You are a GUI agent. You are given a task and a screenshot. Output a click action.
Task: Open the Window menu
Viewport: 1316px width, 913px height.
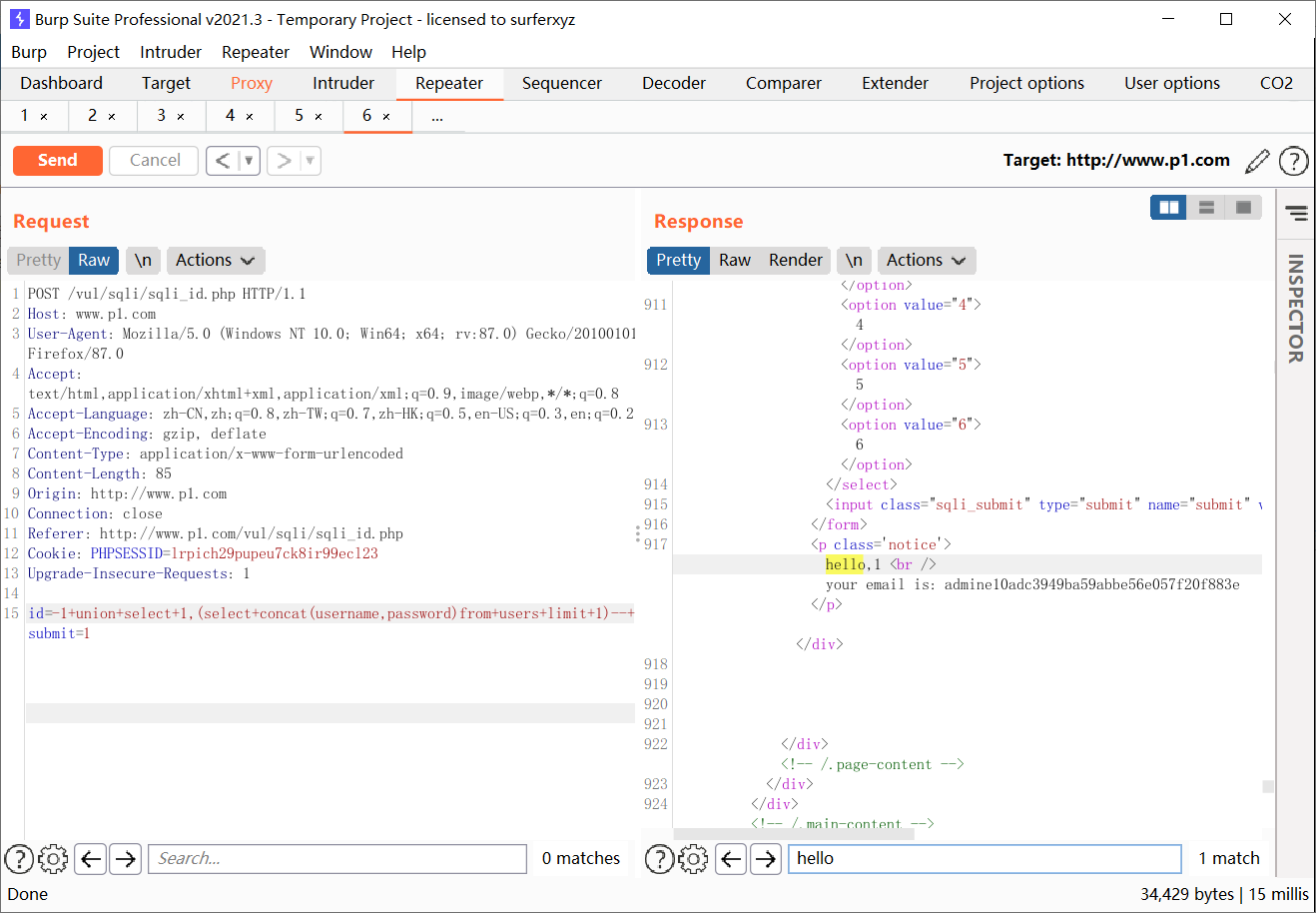[340, 52]
